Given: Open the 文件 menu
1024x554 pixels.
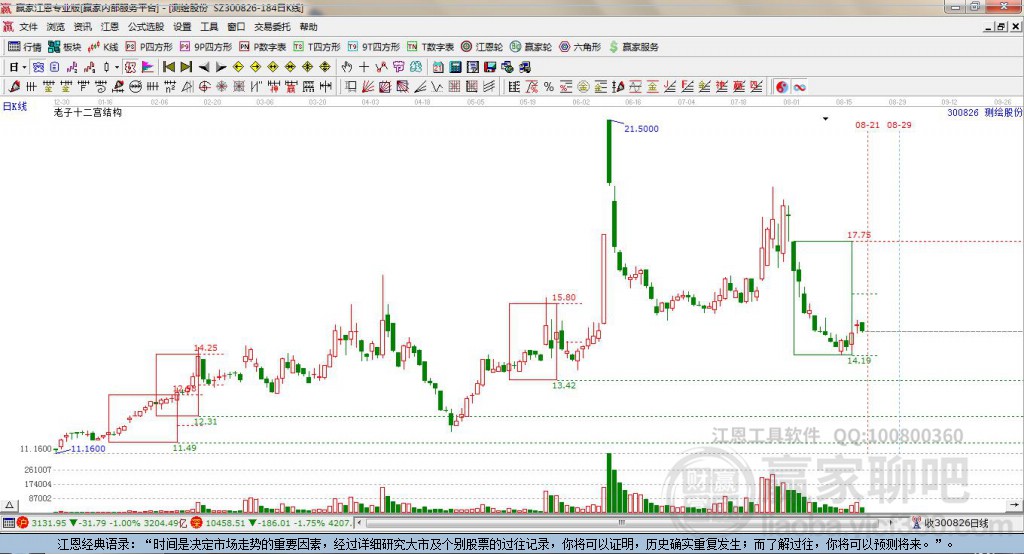Looking at the screenshot, I should click(x=28, y=27).
